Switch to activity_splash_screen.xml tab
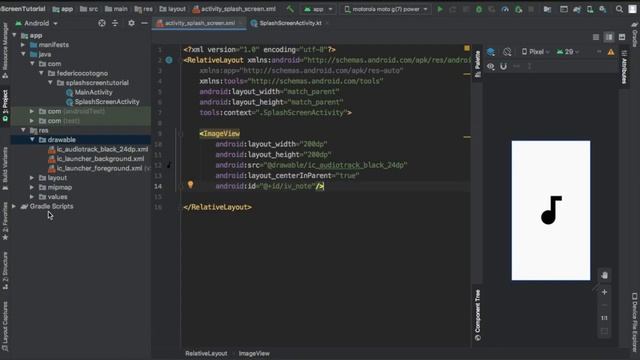This screenshot has width=640, height=360. coord(199,23)
